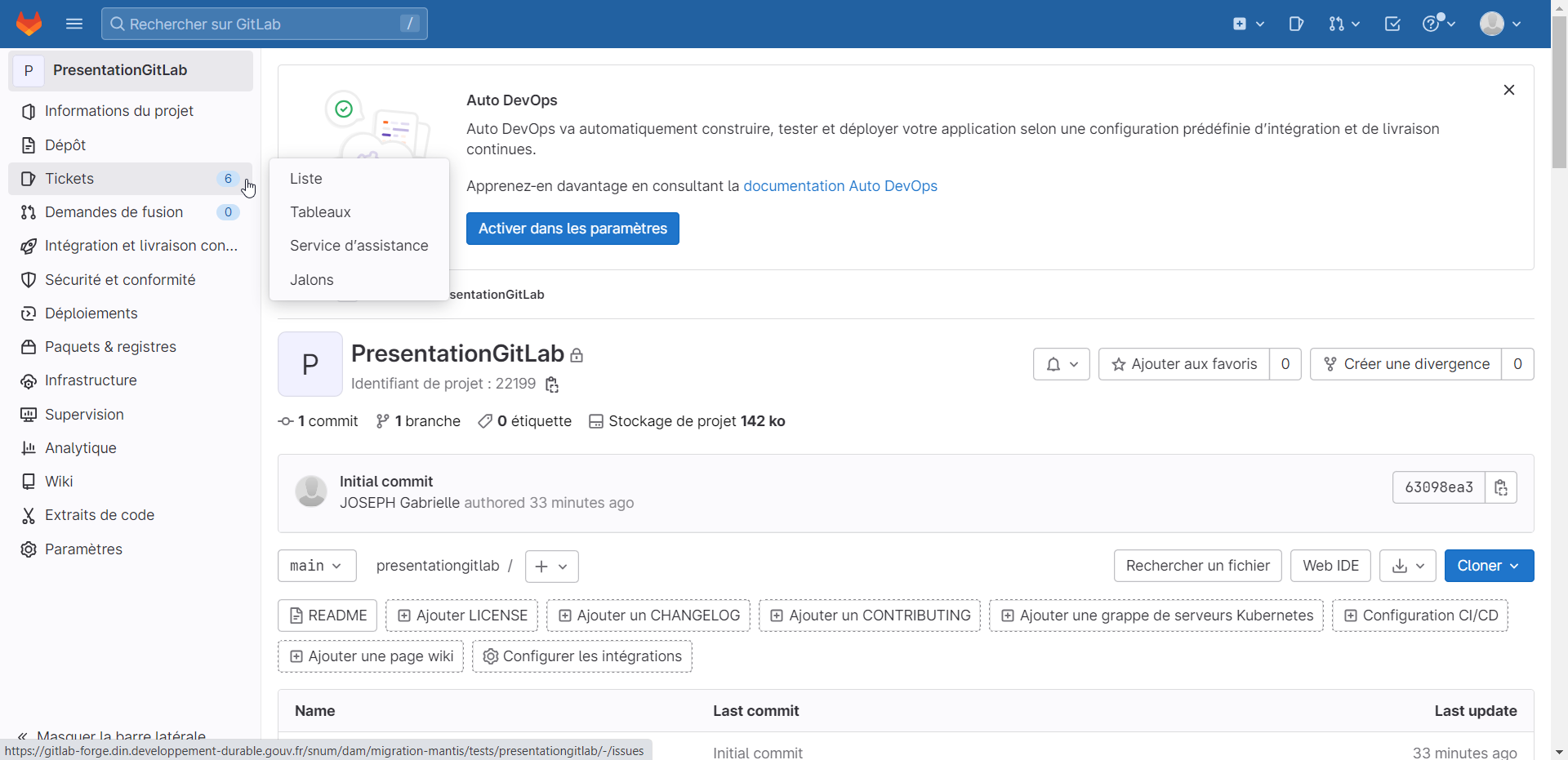Copy commit SHA 63098ea3 using copy icon
1568x760 pixels.
point(1500,487)
